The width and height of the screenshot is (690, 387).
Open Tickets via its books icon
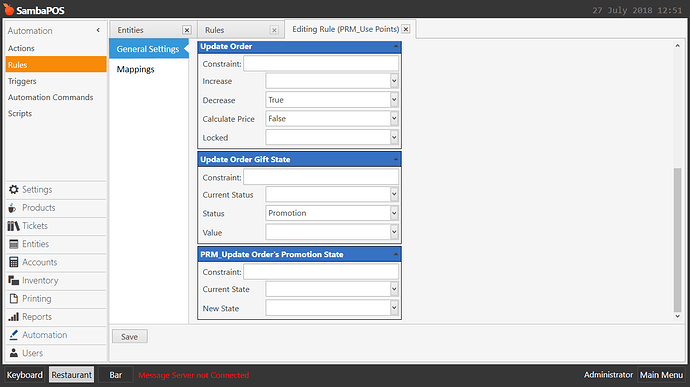click(x=13, y=226)
